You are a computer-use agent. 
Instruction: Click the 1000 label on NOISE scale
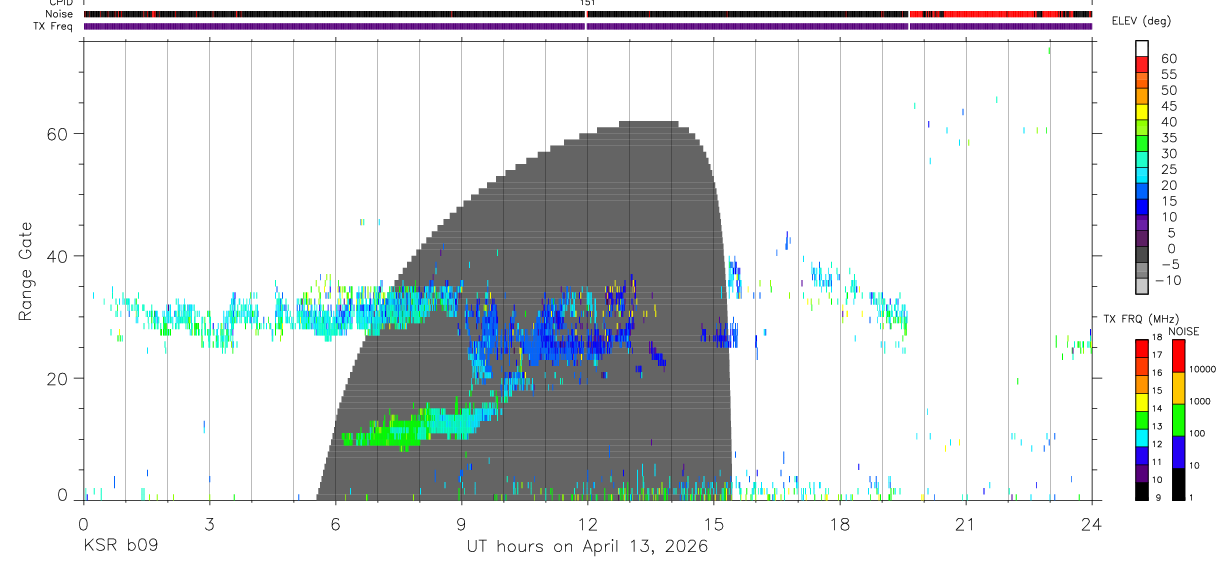pos(1200,401)
